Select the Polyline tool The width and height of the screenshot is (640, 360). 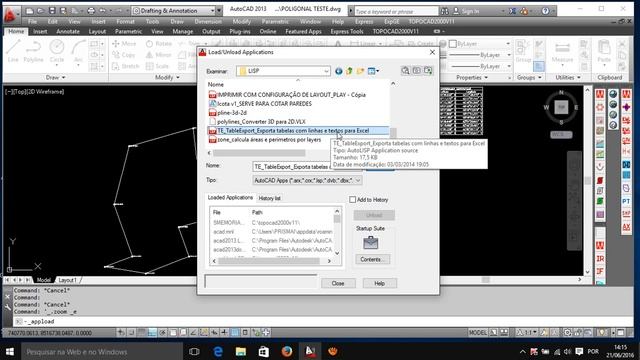[x=33, y=51]
